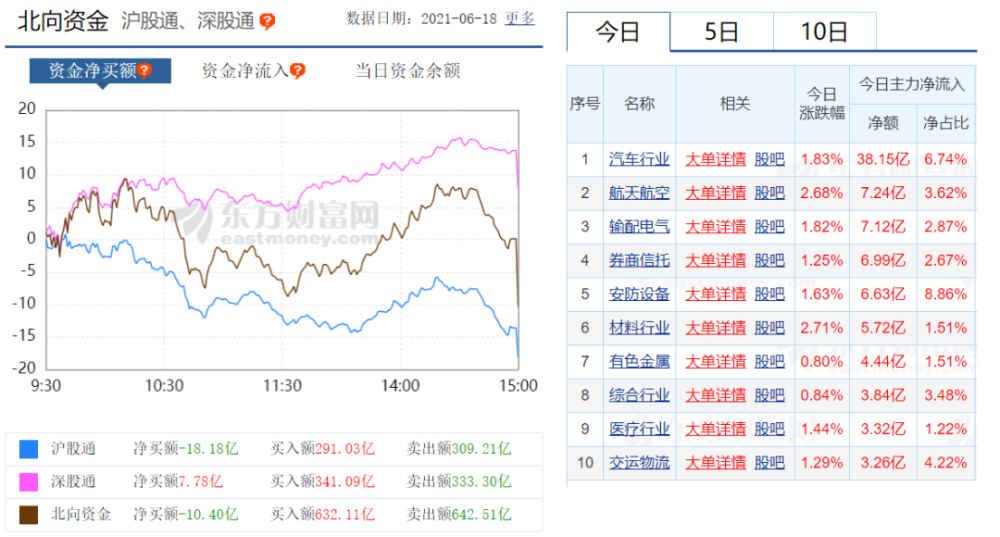Switch to 资金净买额 chart tab

click(100, 71)
